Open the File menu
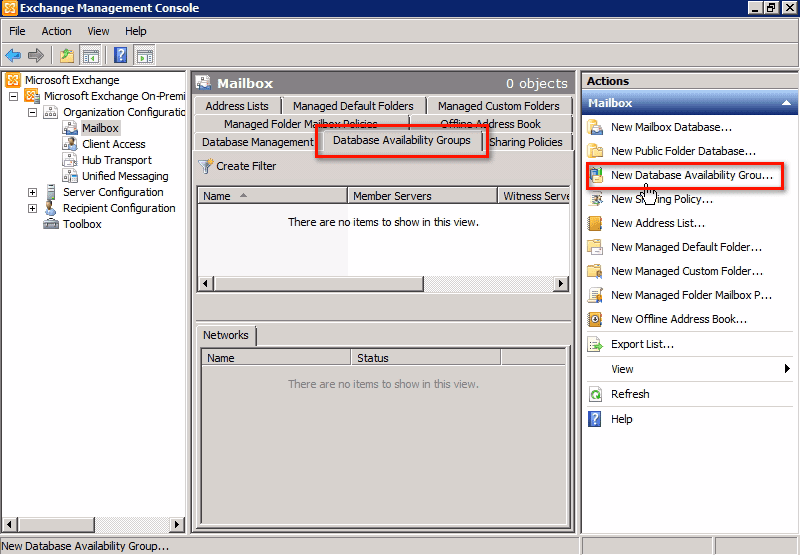Viewport: 800px width, 555px height. coord(17,31)
